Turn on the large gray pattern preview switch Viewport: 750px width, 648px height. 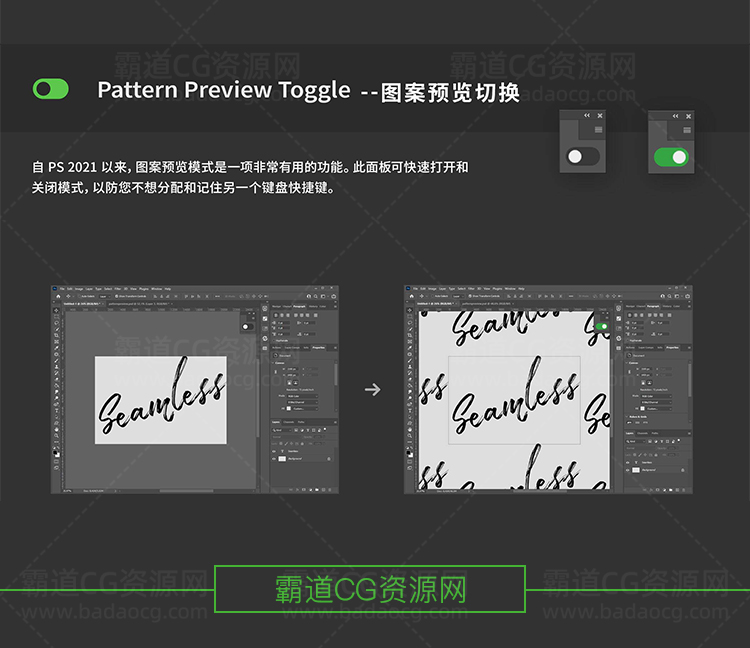pos(582,157)
